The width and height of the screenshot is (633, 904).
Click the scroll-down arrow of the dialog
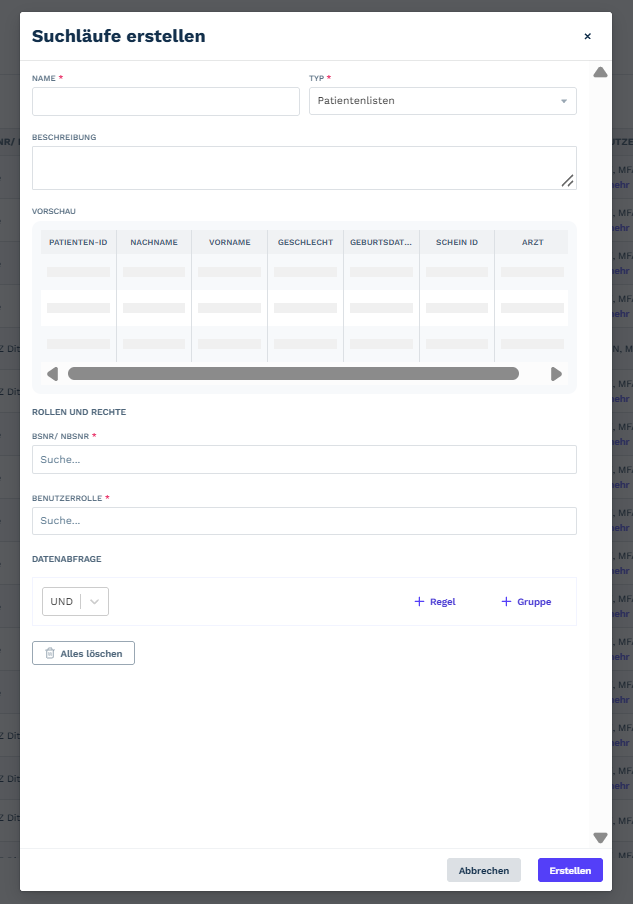point(600,838)
